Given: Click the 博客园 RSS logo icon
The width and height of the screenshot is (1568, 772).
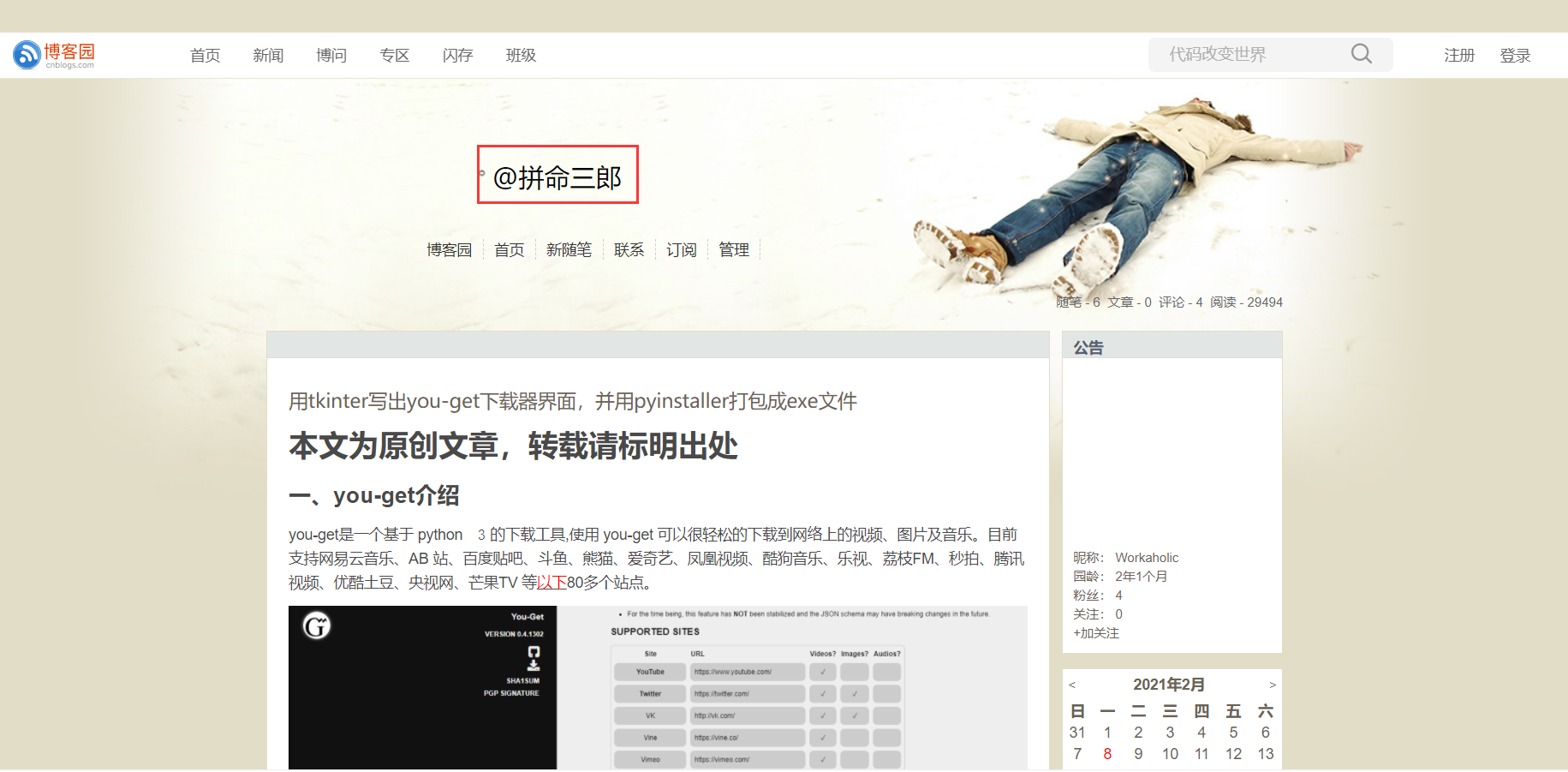Looking at the screenshot, I should tap(27, 54).
